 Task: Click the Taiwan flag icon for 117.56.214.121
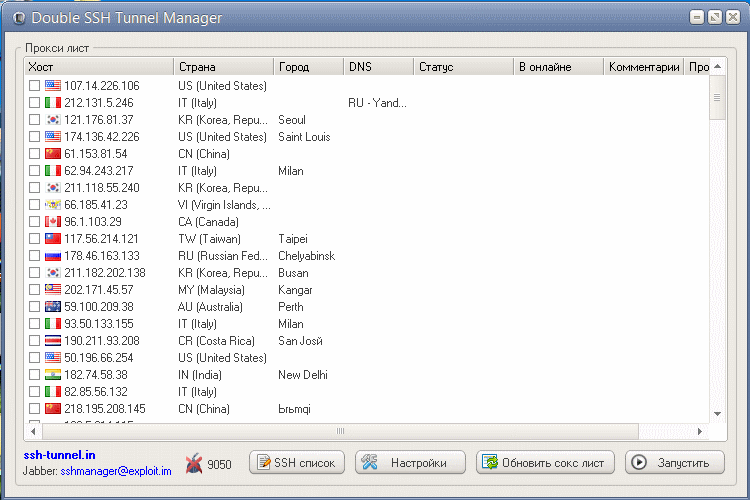pyautogui.click(x=53, y=239)
